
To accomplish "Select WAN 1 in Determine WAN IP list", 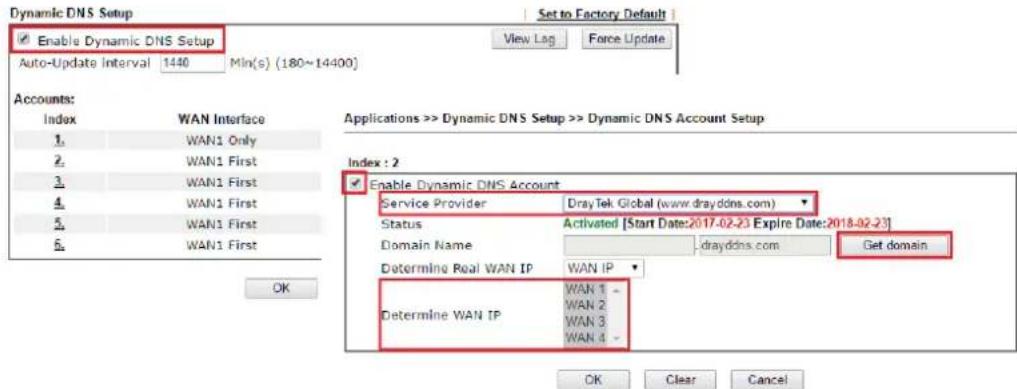I will (585, 289).
